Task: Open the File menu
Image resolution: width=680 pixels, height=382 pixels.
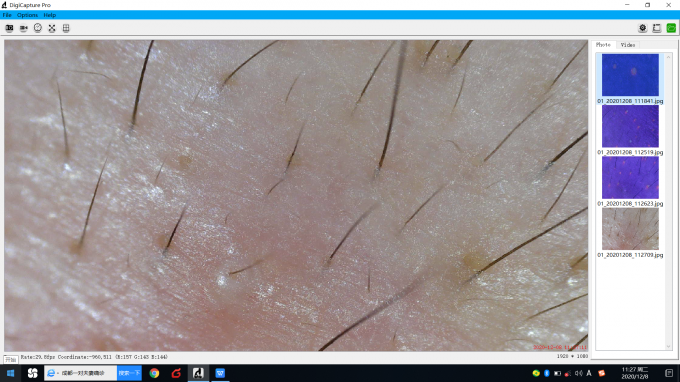Action: click(x=7, y=15)
